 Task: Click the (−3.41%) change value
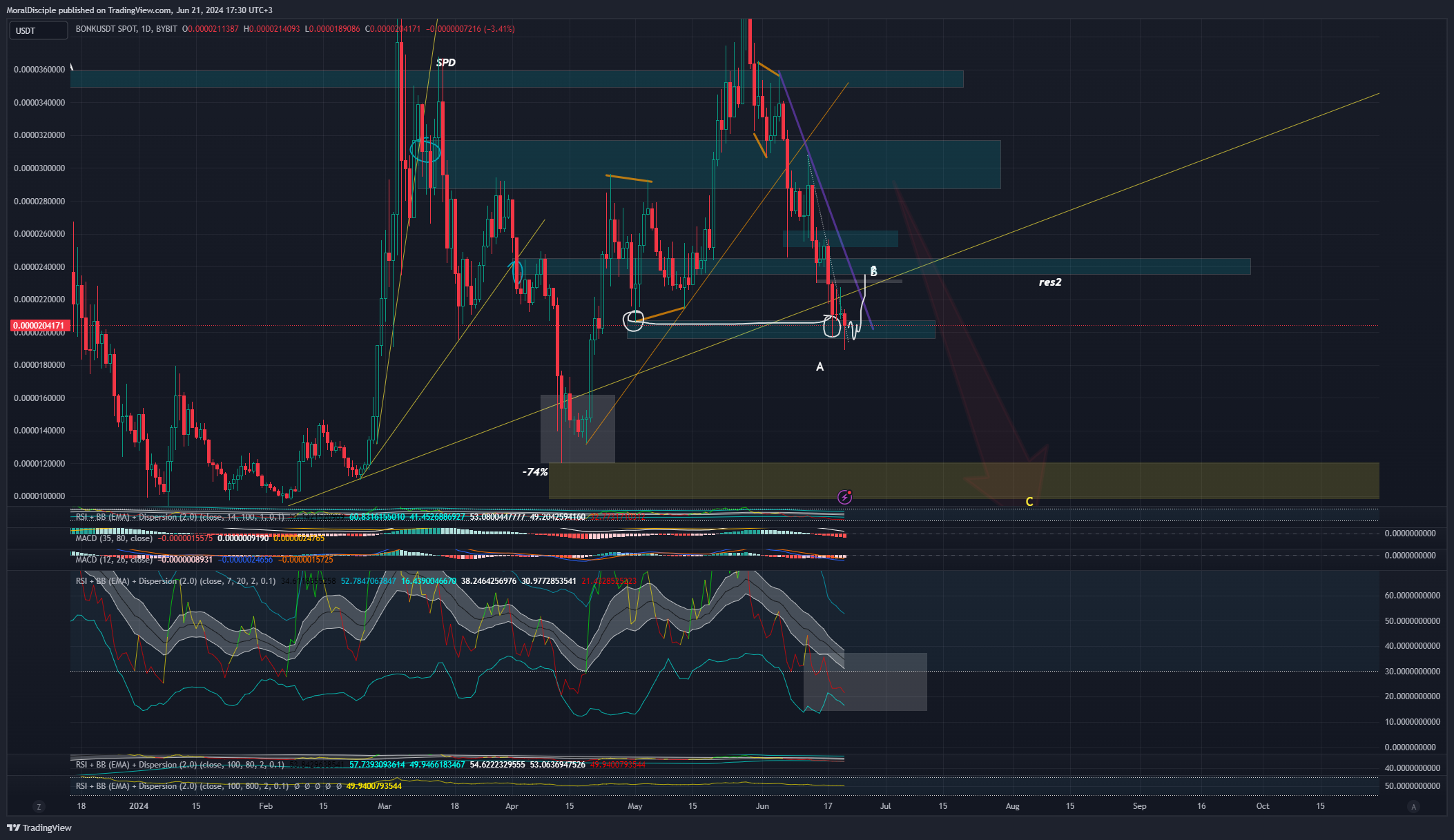tap(499, 29)
